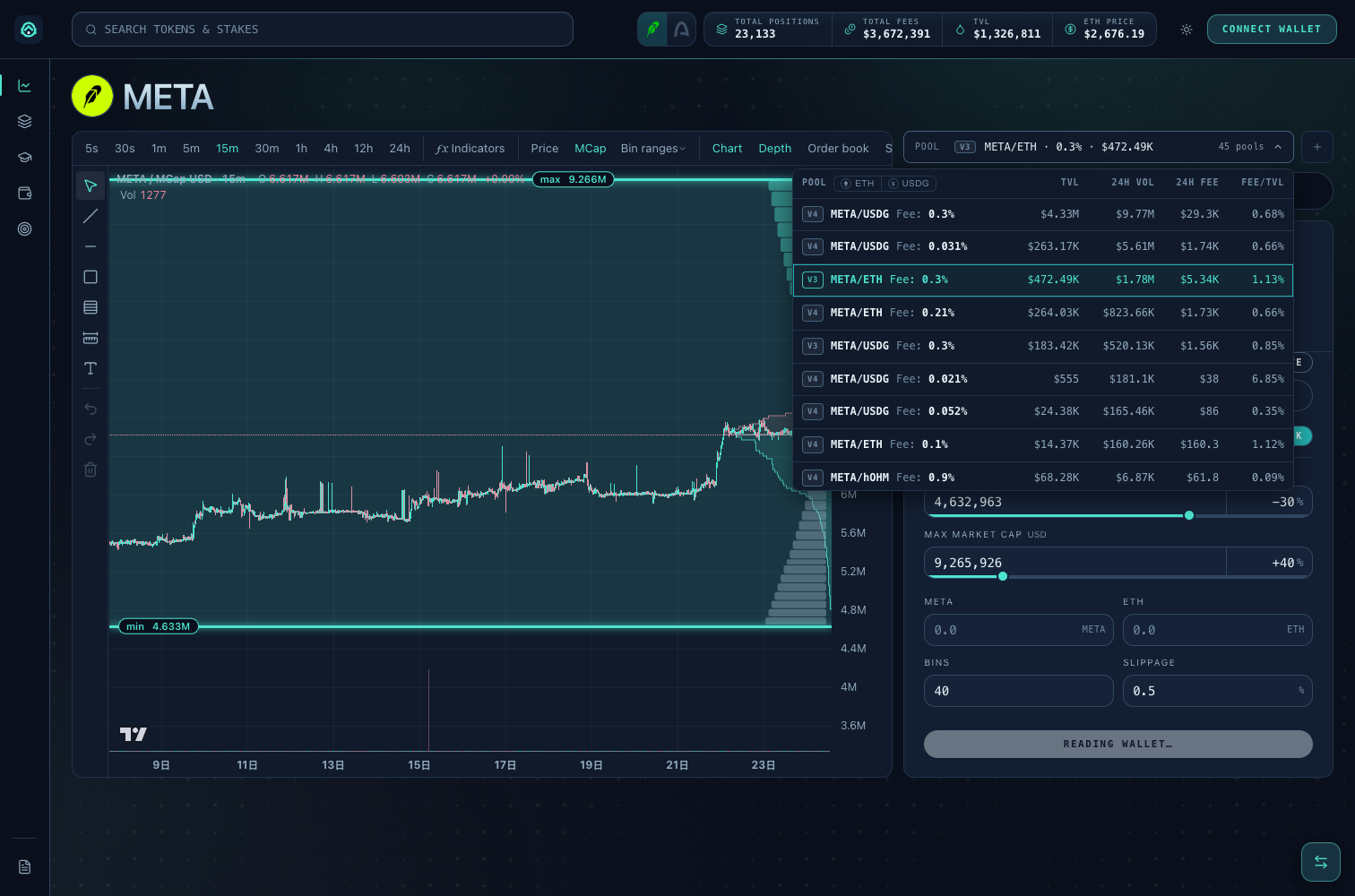
Task: Select the grey arch protocol icon
Action: [x=682, y=30]
